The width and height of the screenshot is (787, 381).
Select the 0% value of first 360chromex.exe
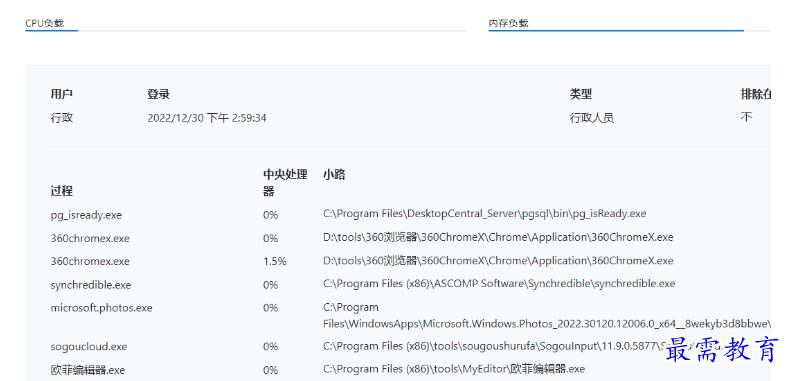coord(270,238)
